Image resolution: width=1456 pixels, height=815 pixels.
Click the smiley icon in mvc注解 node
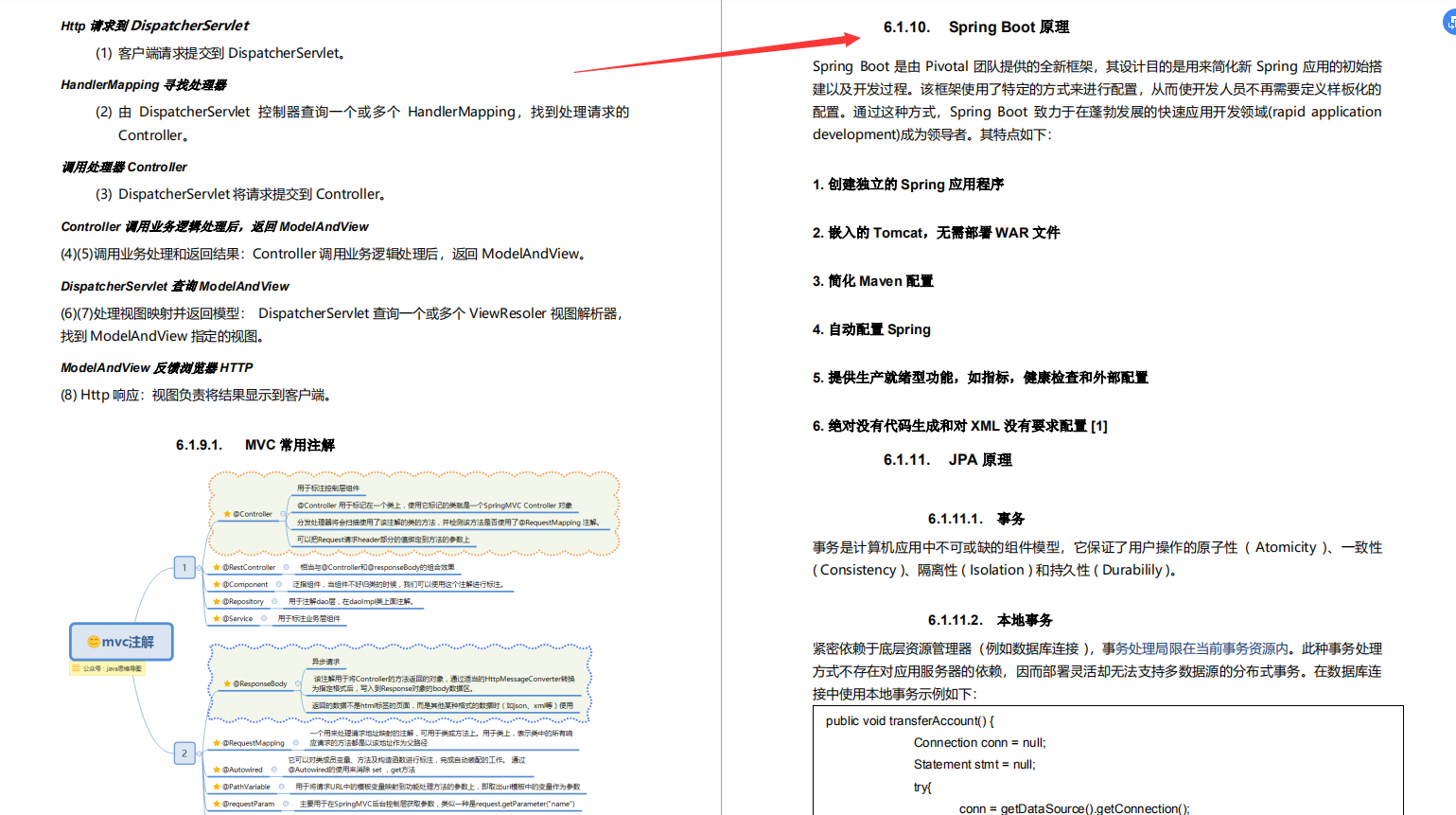click(94, 642)
